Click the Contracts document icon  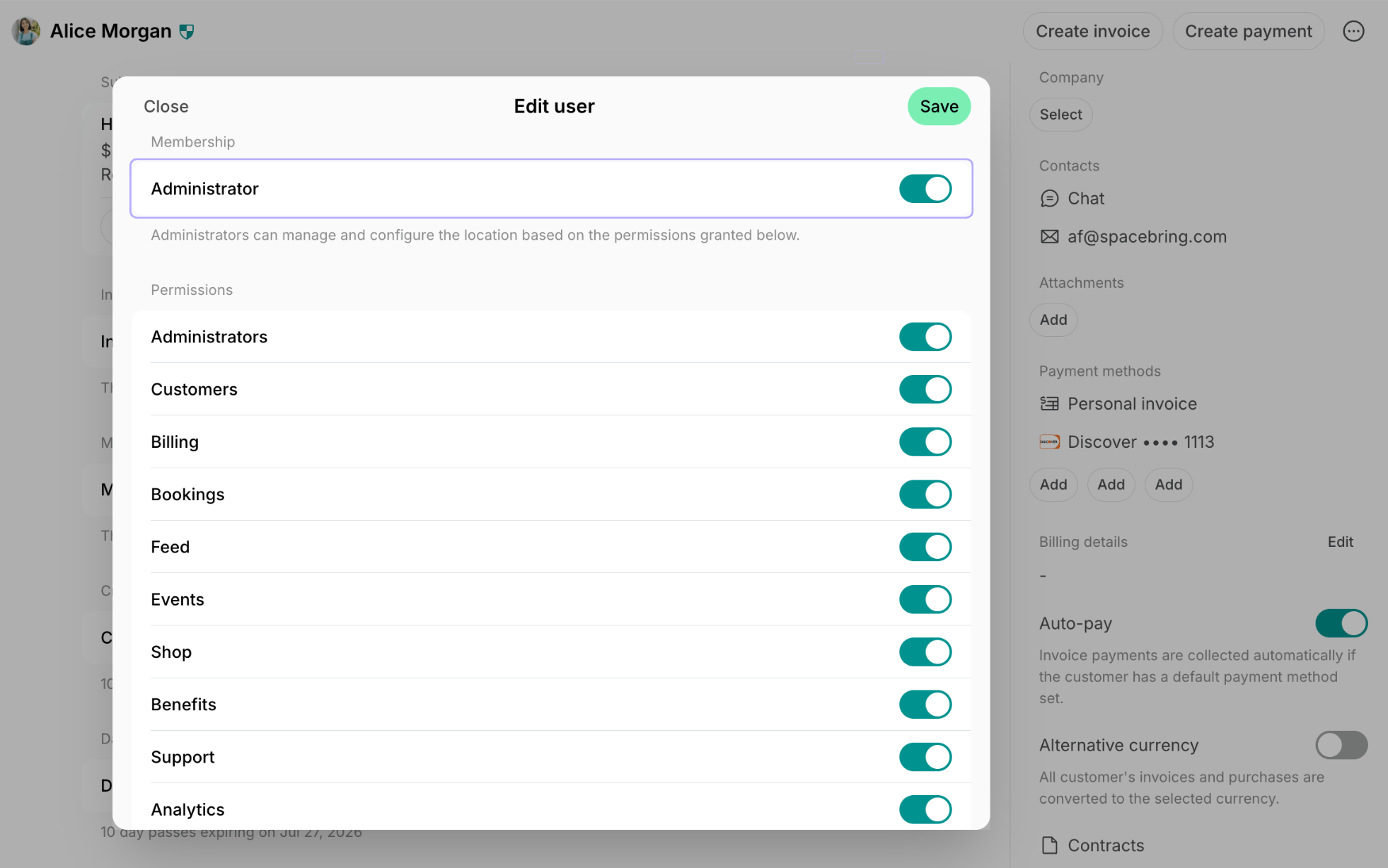coord(1049,845)
